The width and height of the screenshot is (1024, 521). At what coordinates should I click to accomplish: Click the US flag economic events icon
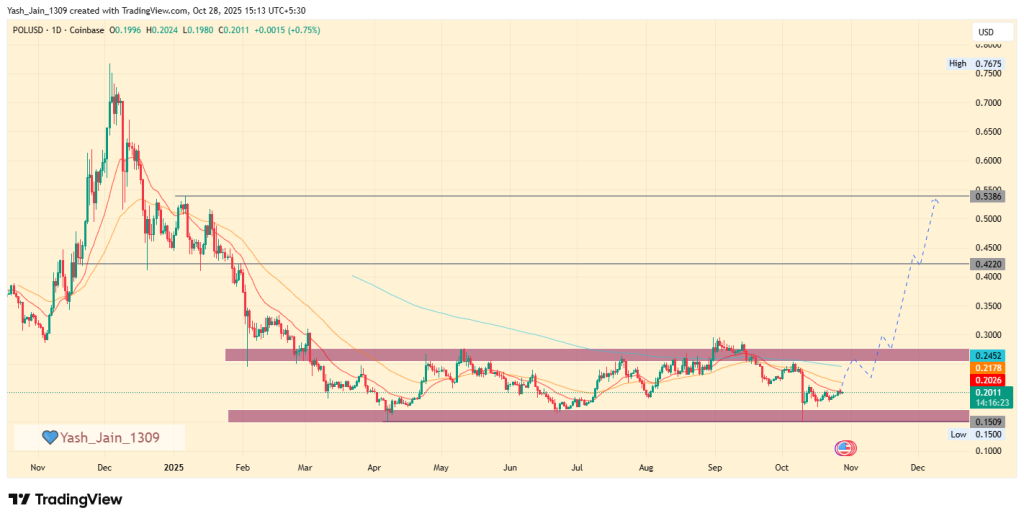pyautogui.click(x=845, y=447)
